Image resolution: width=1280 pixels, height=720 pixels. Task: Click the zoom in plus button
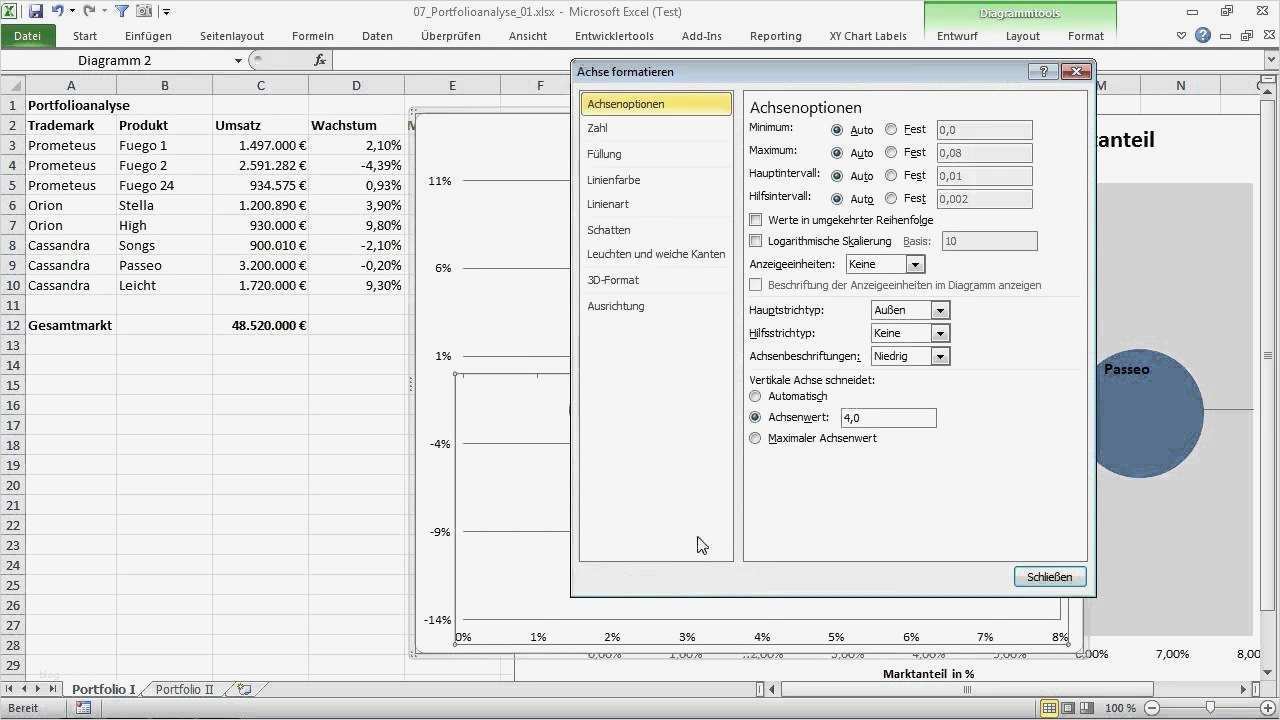point(1268,708)
